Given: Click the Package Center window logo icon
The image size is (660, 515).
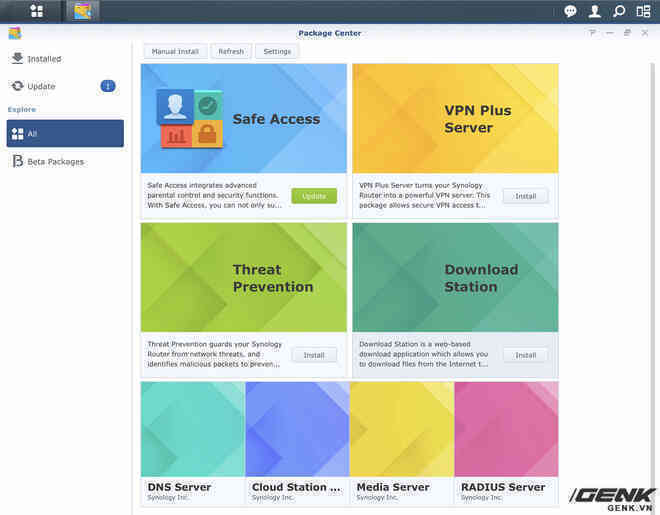Looking at the screenshot, I should (15, 33).
